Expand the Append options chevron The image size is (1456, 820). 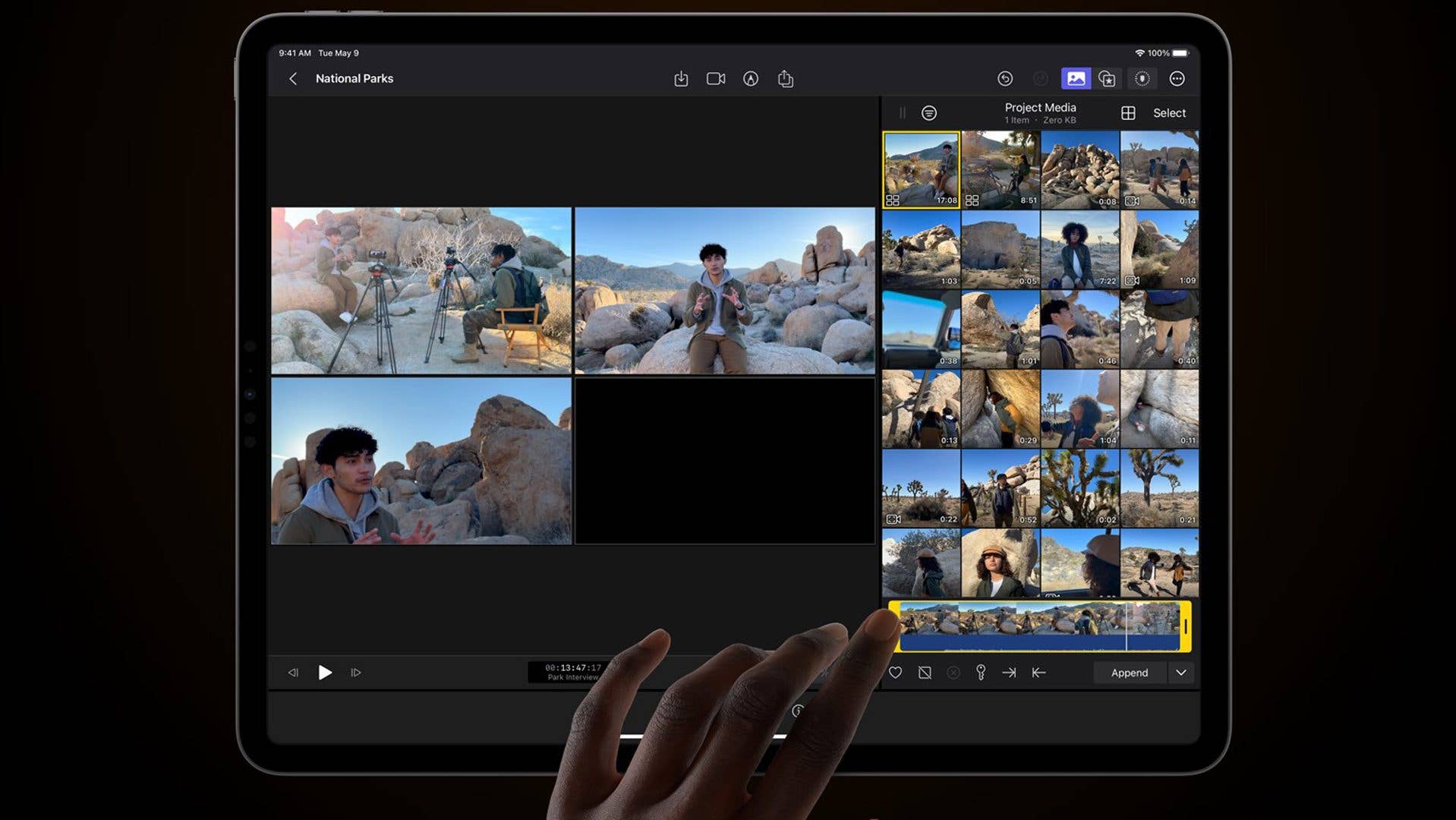tap(1181, 673)
